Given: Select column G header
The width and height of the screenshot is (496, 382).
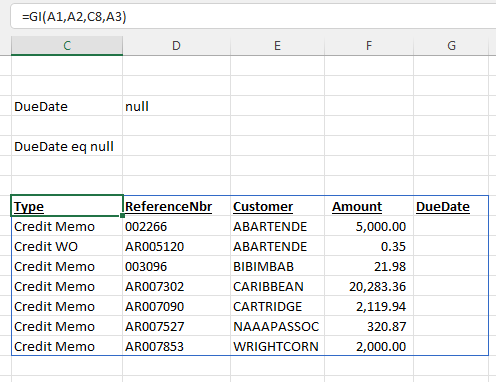Looking at the screenshot, I should [451, 45].
